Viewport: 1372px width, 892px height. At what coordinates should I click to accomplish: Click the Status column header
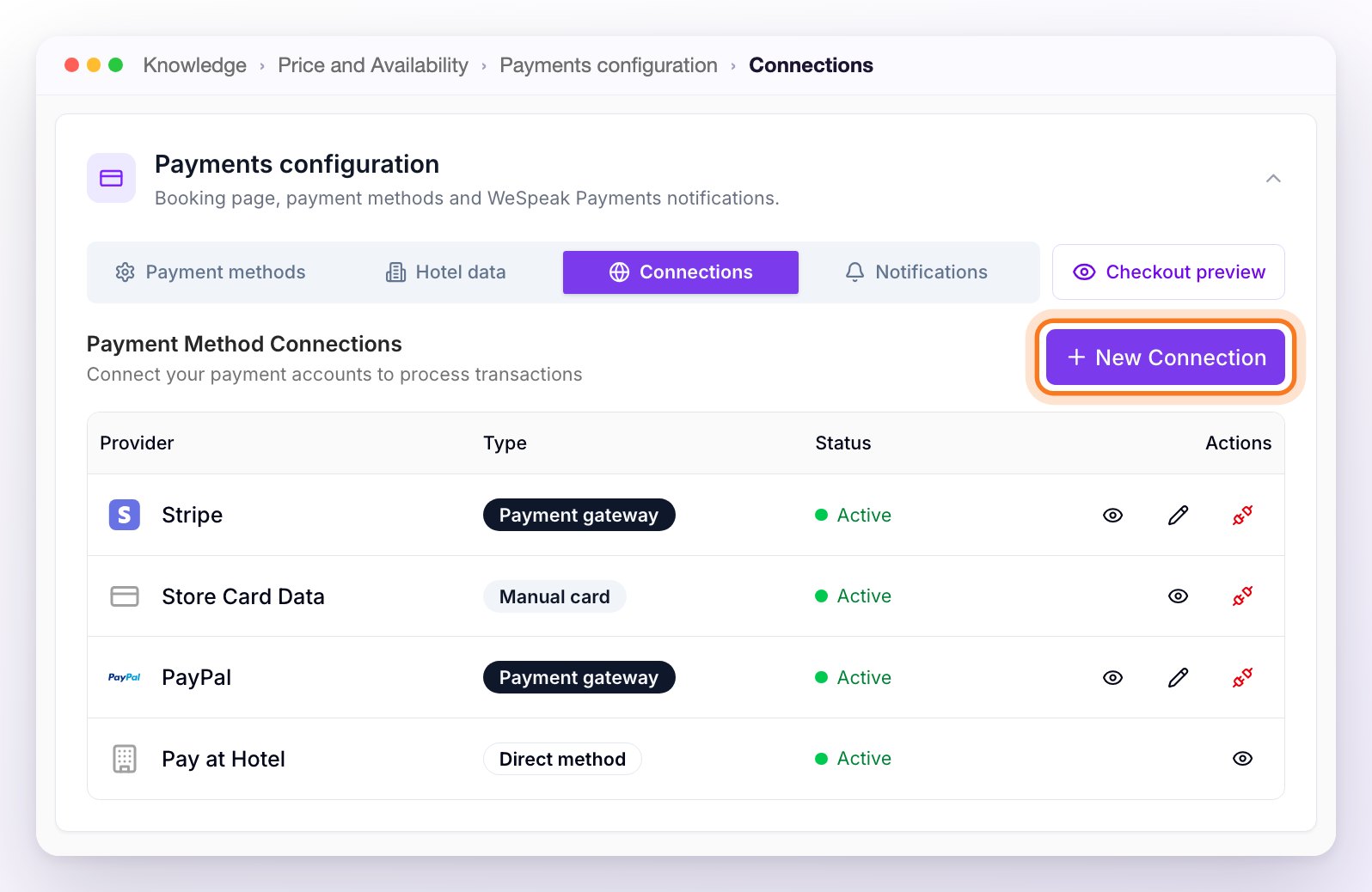(x=842, y=443)
